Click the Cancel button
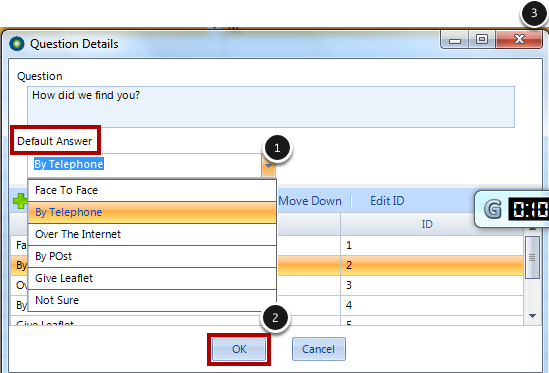 319,349
